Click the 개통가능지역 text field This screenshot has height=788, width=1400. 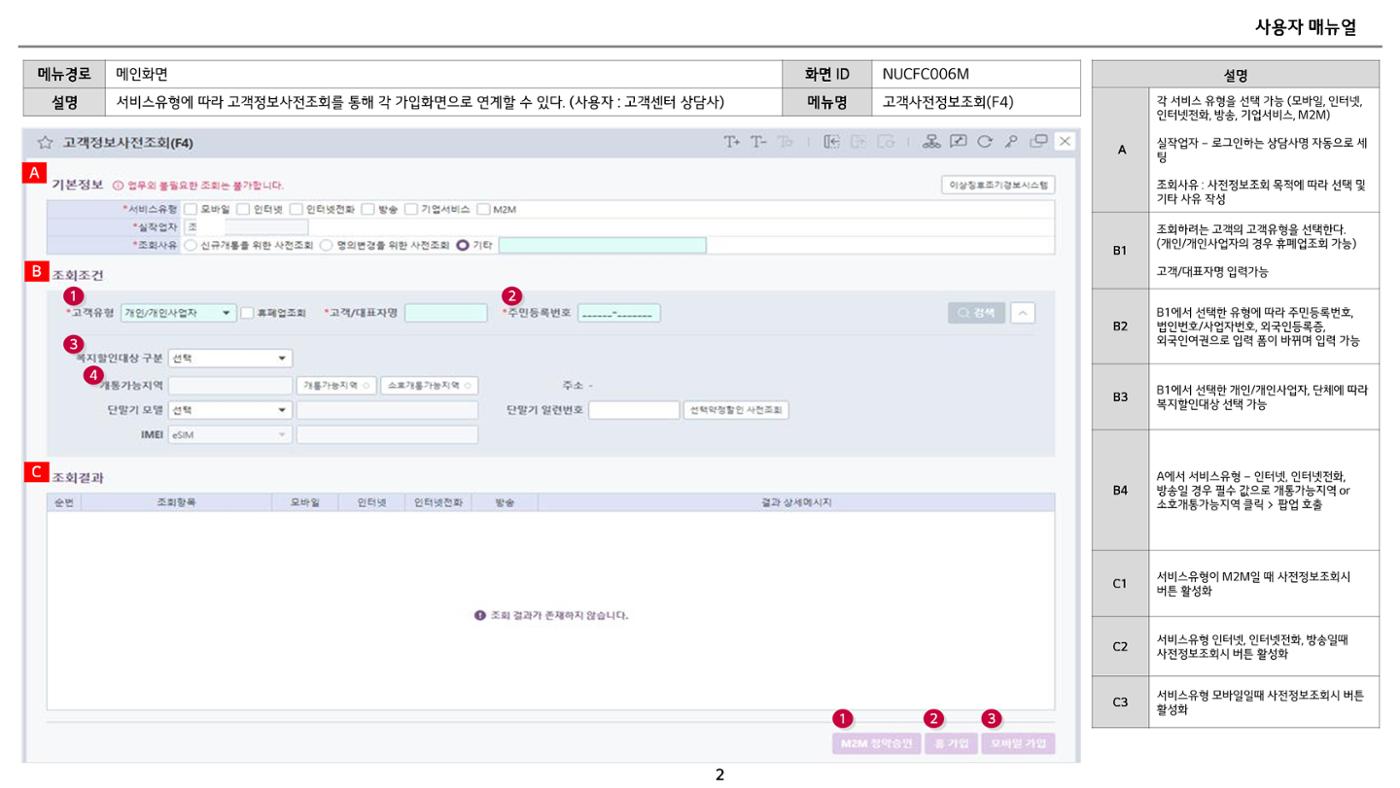230,385
